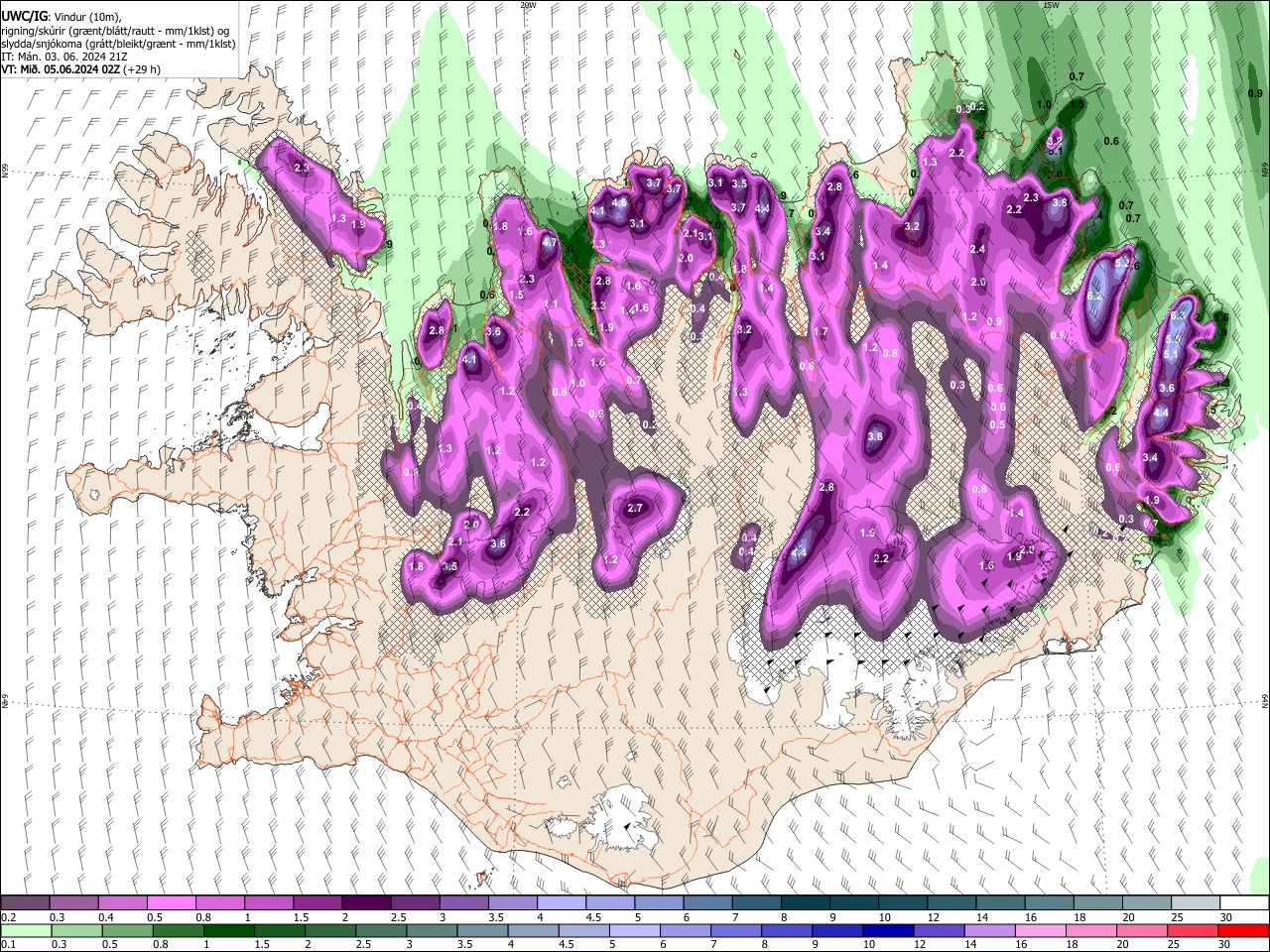Screen dimensions: 1270x952
Task: Select the 5.2 precipitation value on the map
Action: click(1123, 264)
